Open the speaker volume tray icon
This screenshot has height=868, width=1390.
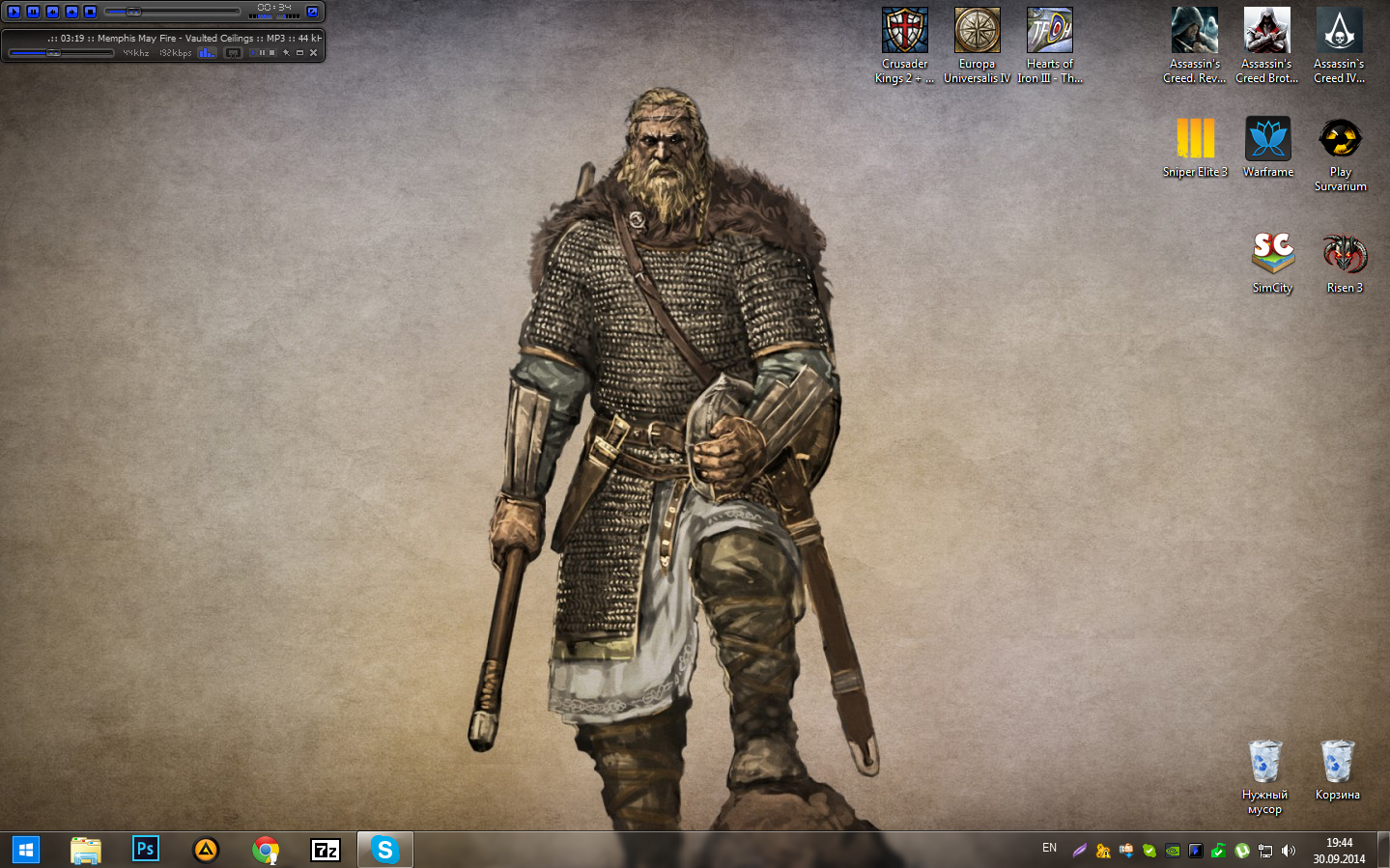(x=1289, y=851)
